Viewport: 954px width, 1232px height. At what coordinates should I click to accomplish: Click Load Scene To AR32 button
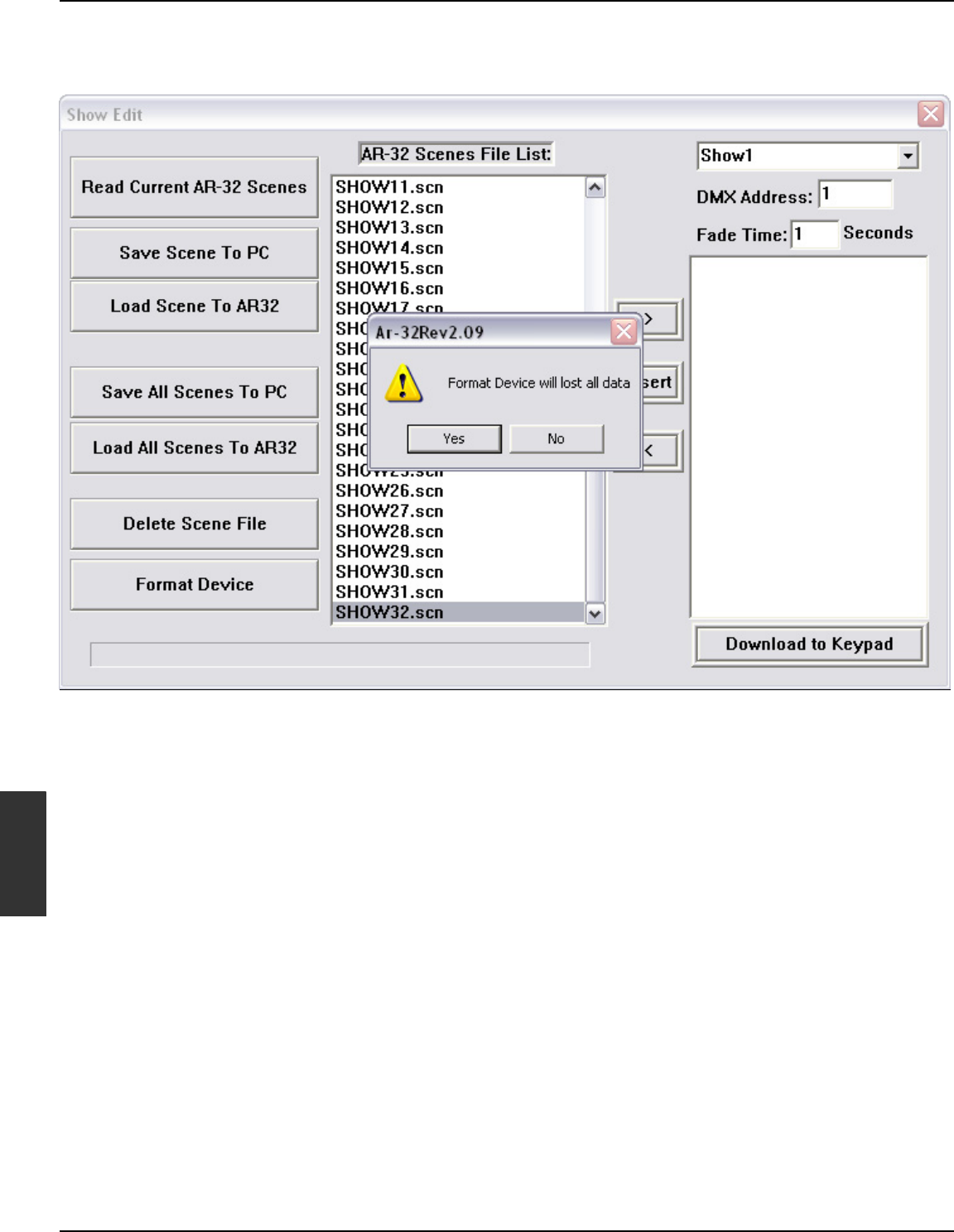coord(195,306)
